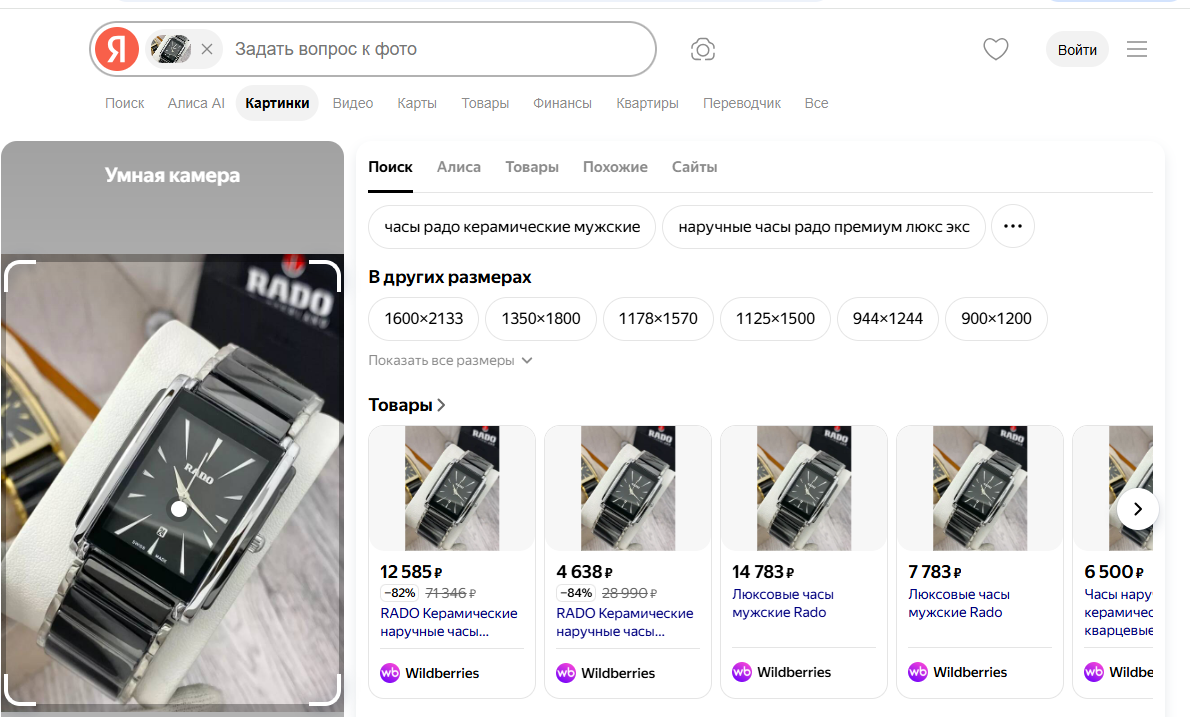Click Wildberries seller under 4 638 ₽ card
Viewport: 1190px width, 717px height.
click(x=606, y=673)
